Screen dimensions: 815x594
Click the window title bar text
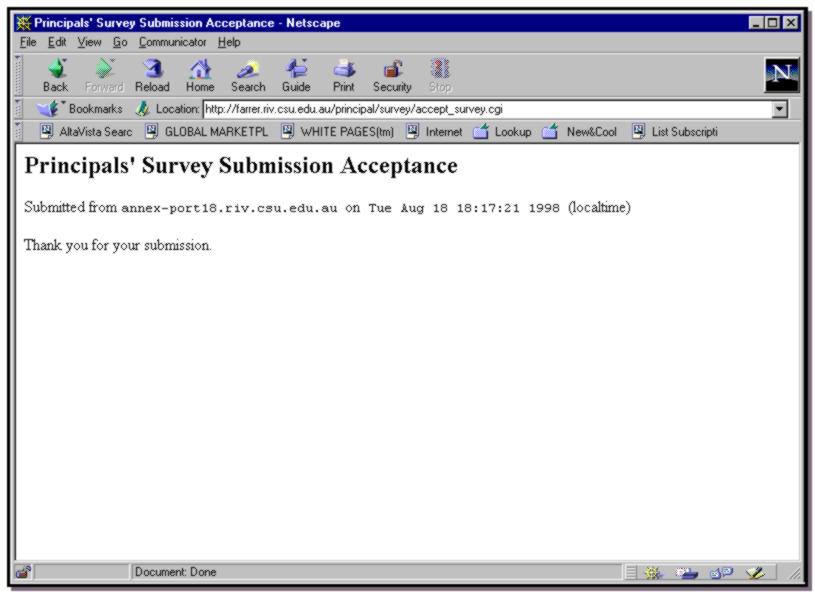click(x=187, y=23)
